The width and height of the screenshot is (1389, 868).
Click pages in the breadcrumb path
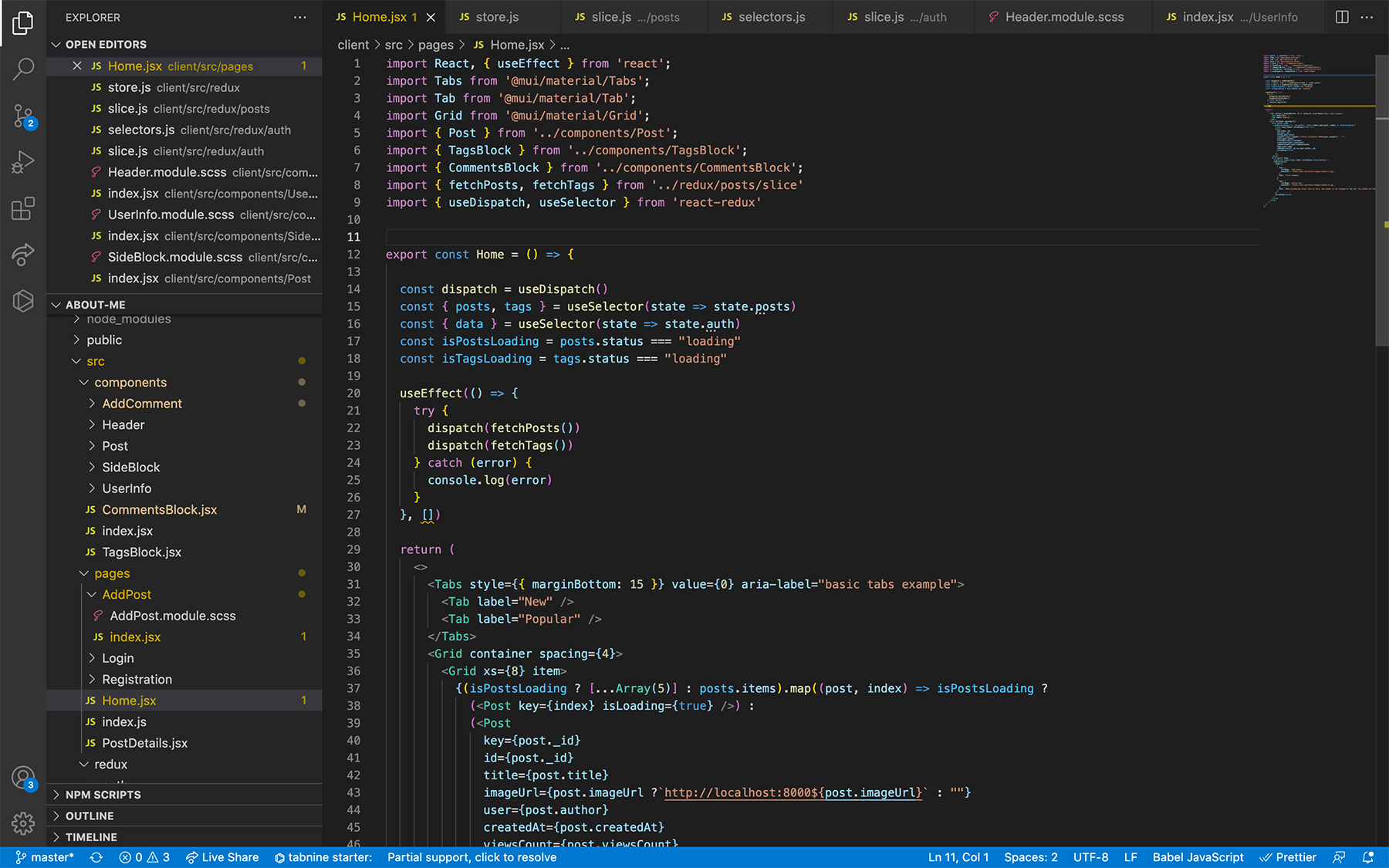click(x=436, y=45)
